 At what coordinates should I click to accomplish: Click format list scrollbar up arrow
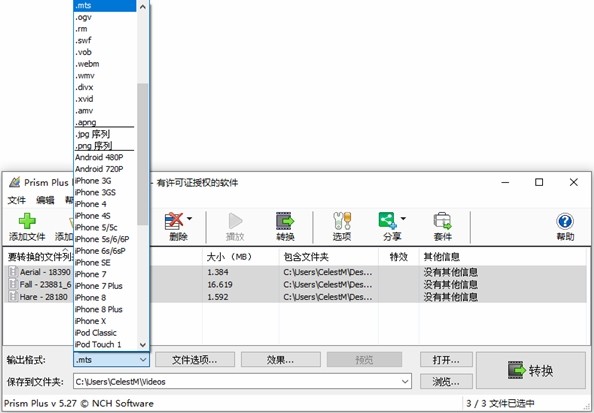(x=143, y=6)
